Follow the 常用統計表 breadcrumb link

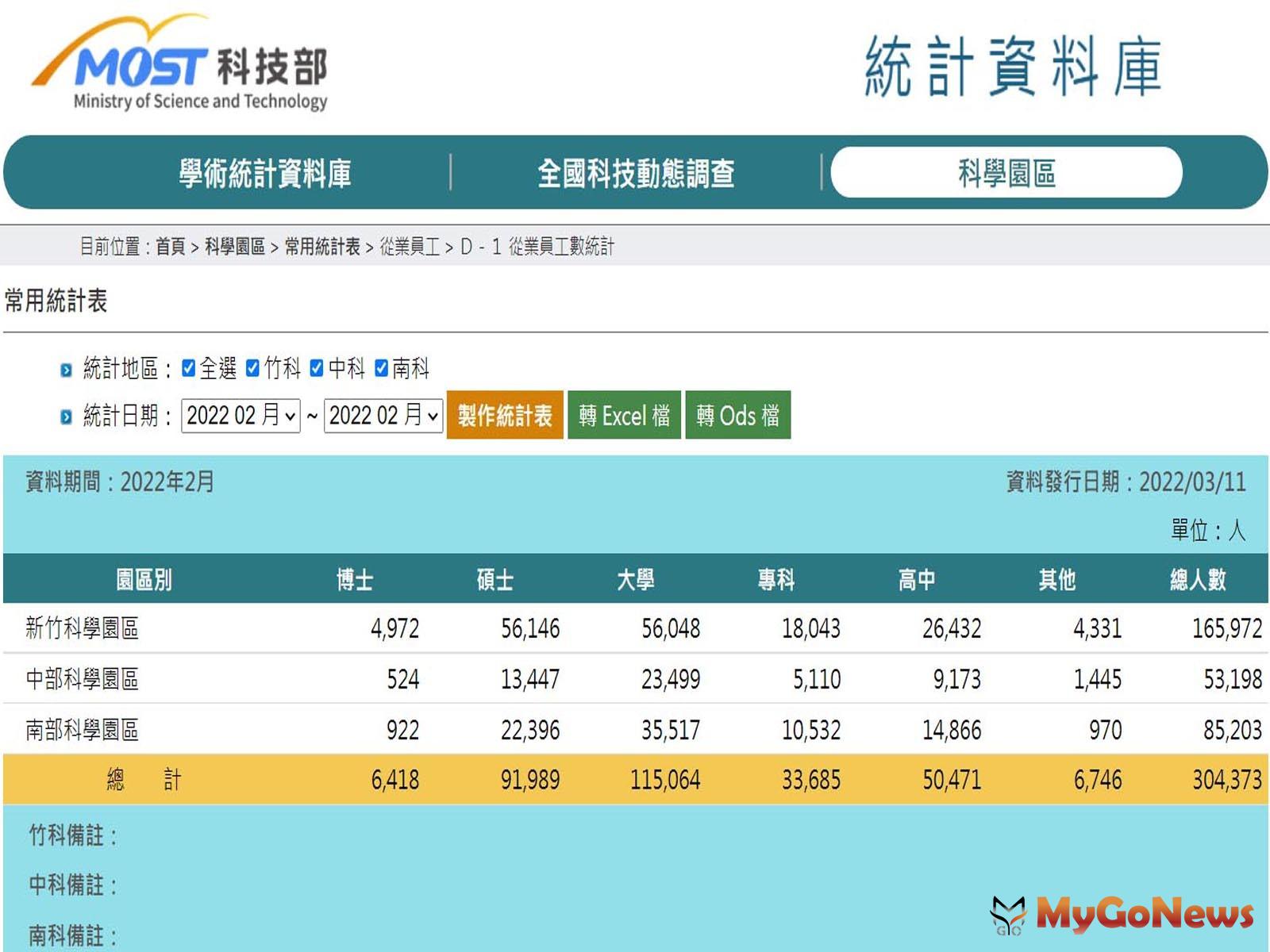(322, 247)
